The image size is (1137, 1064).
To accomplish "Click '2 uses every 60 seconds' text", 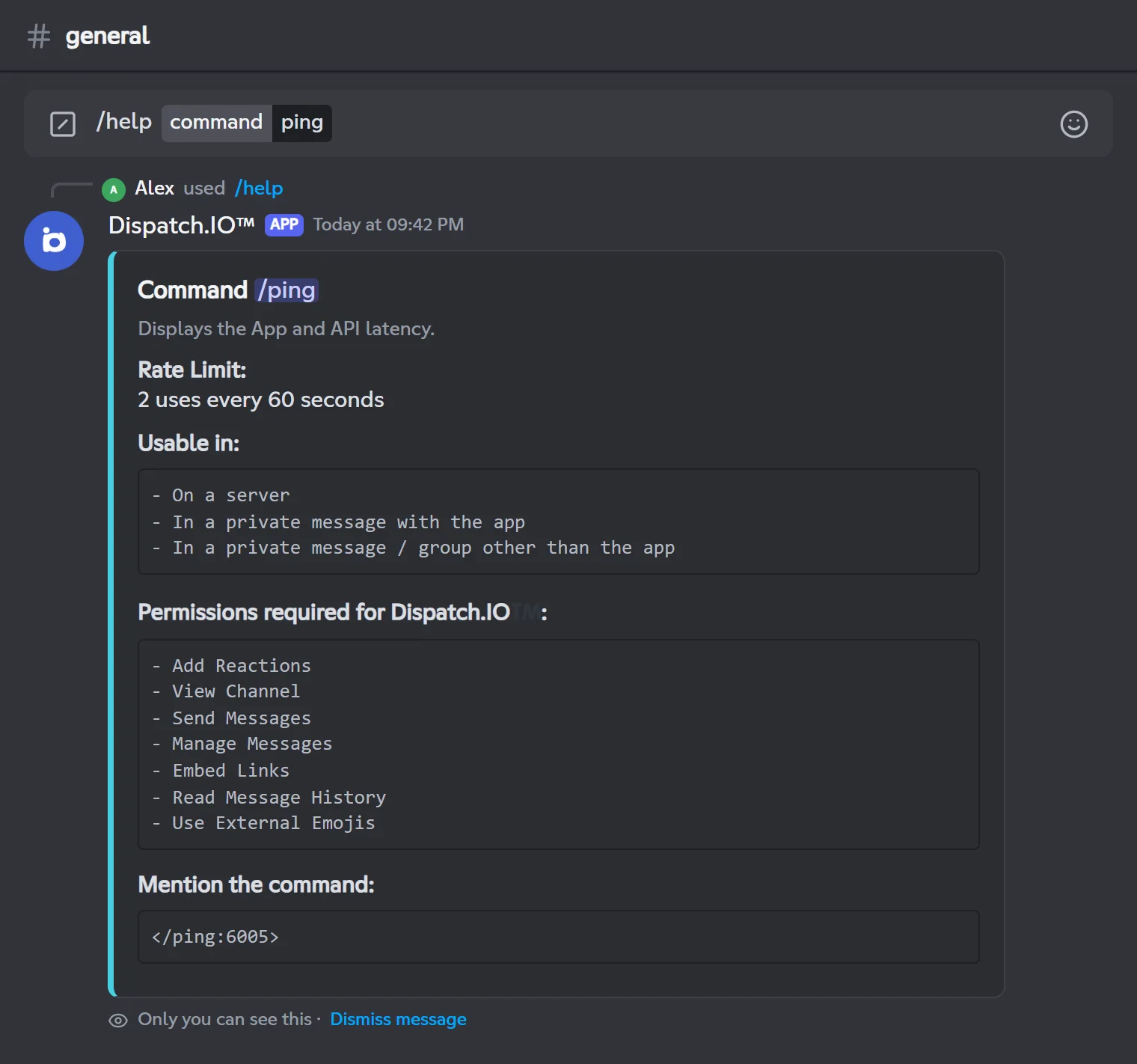I will click(261, 400).
